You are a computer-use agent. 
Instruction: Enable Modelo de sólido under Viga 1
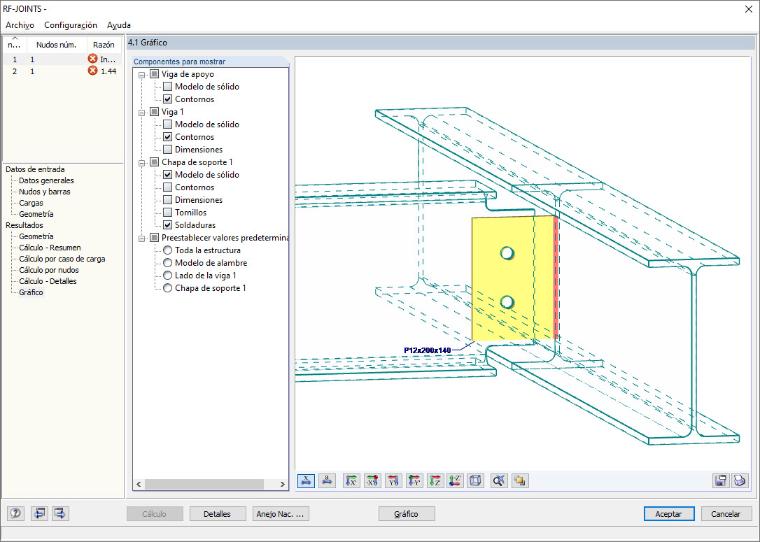[167, 124]
